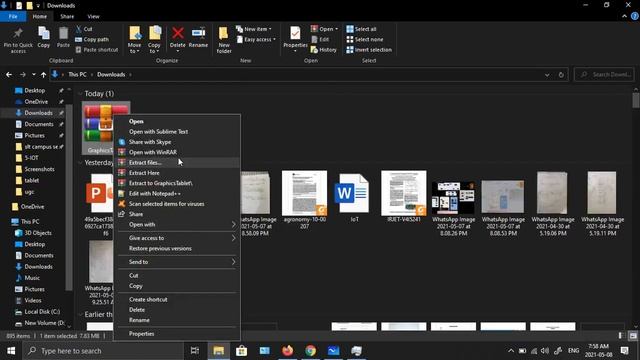Open the File ribbon tab
The width and height of the screenshot is (640, 360).
tap(13, 16)
